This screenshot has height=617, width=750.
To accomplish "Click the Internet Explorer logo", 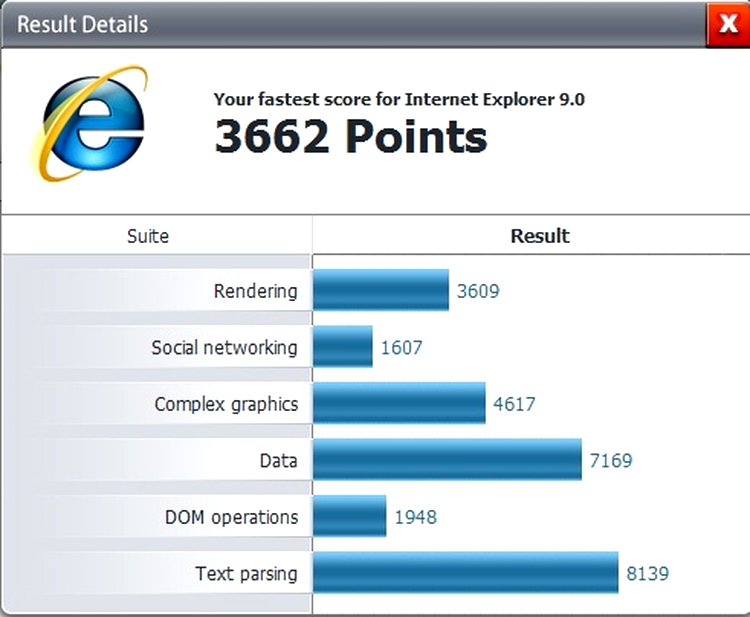I will 89,123.
